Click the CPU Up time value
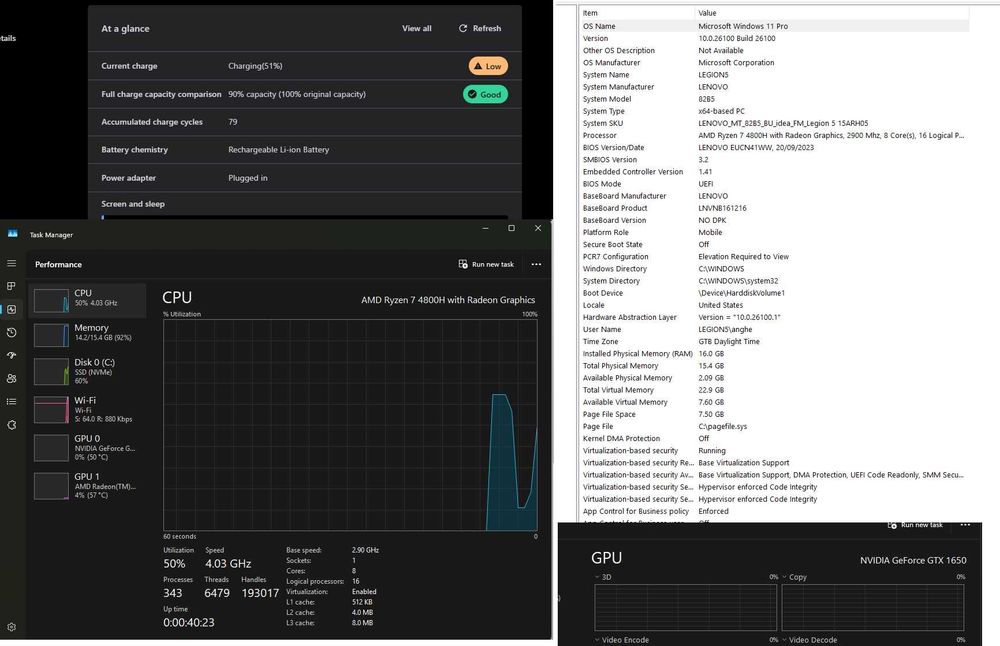The image size is (1000, 646). [x=189, y=622]
